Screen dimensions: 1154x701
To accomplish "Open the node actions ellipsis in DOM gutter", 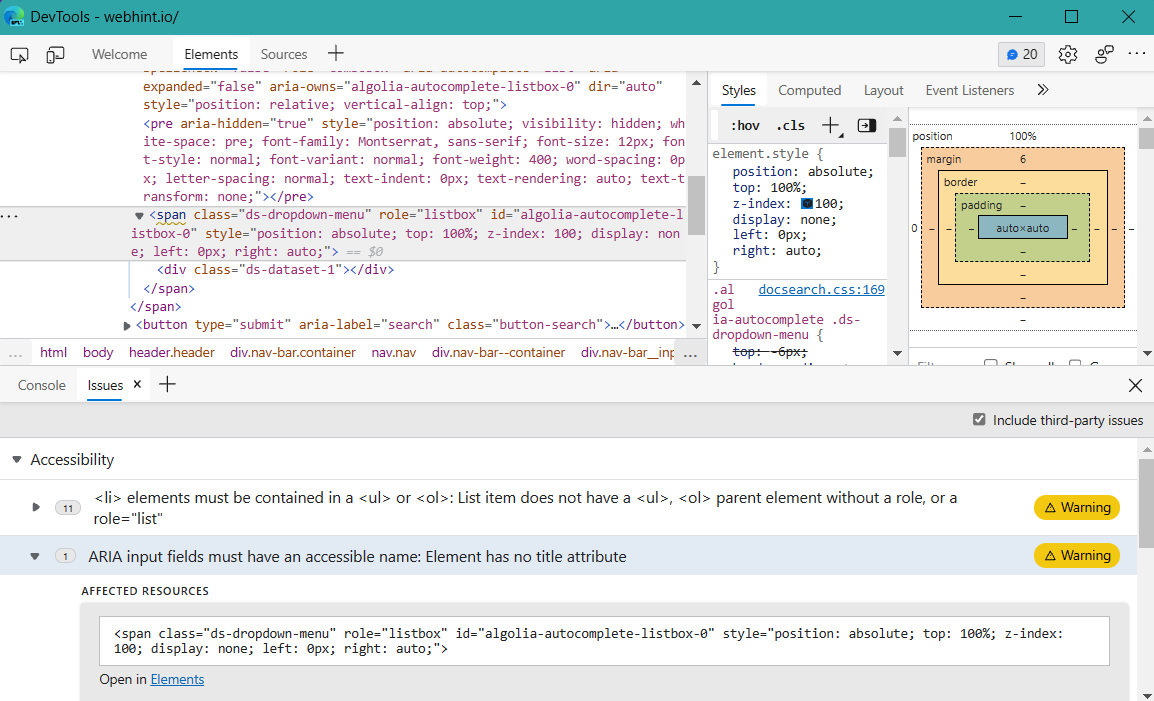I will coord(10,216).
